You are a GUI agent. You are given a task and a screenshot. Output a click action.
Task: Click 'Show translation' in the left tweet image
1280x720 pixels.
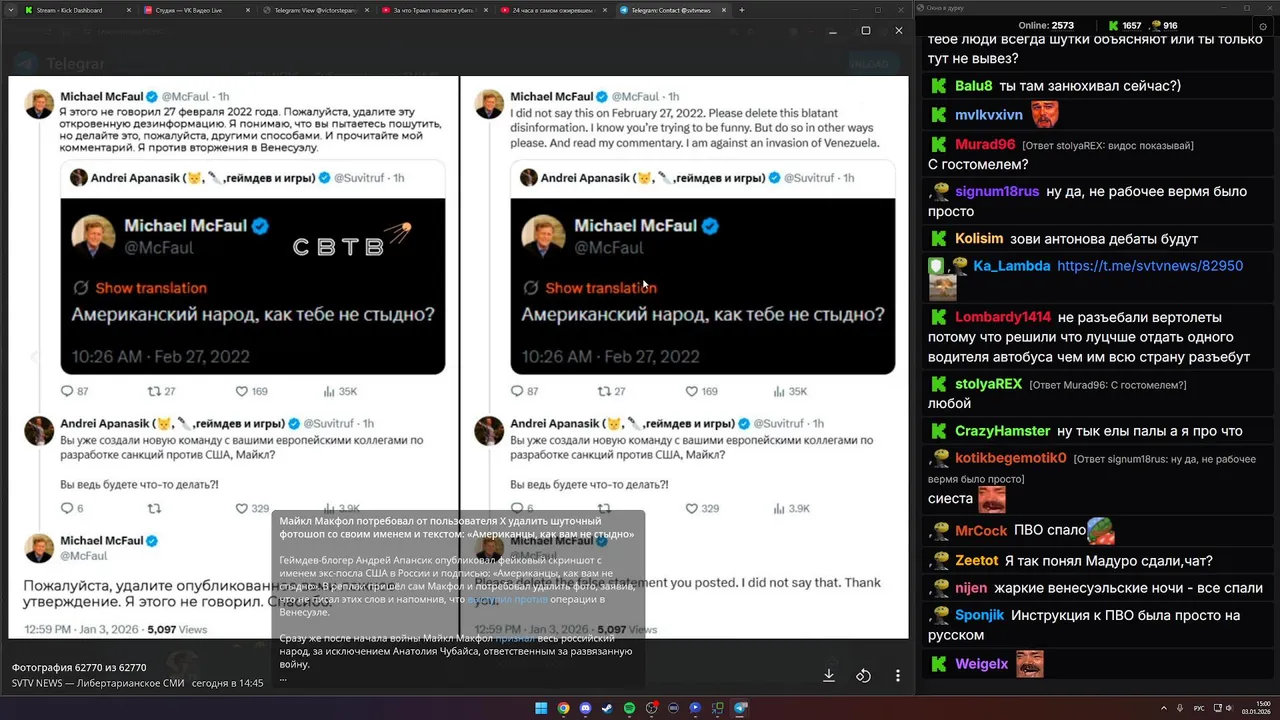pos(151,288)
